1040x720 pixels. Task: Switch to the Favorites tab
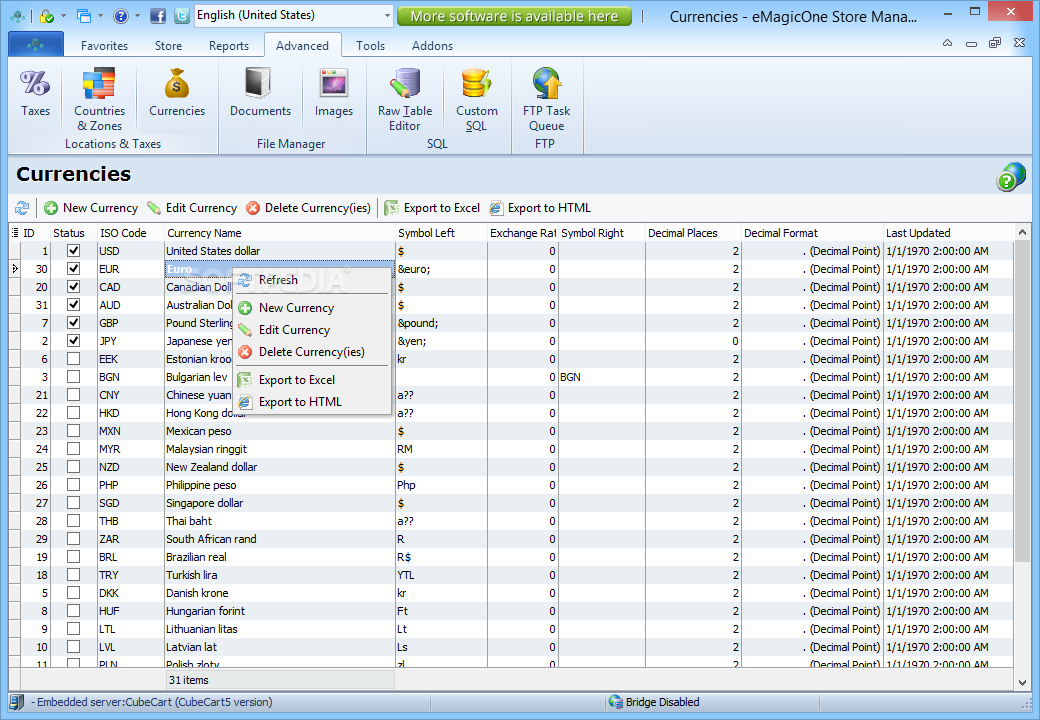pyautogui.click(x=104, y=46)
